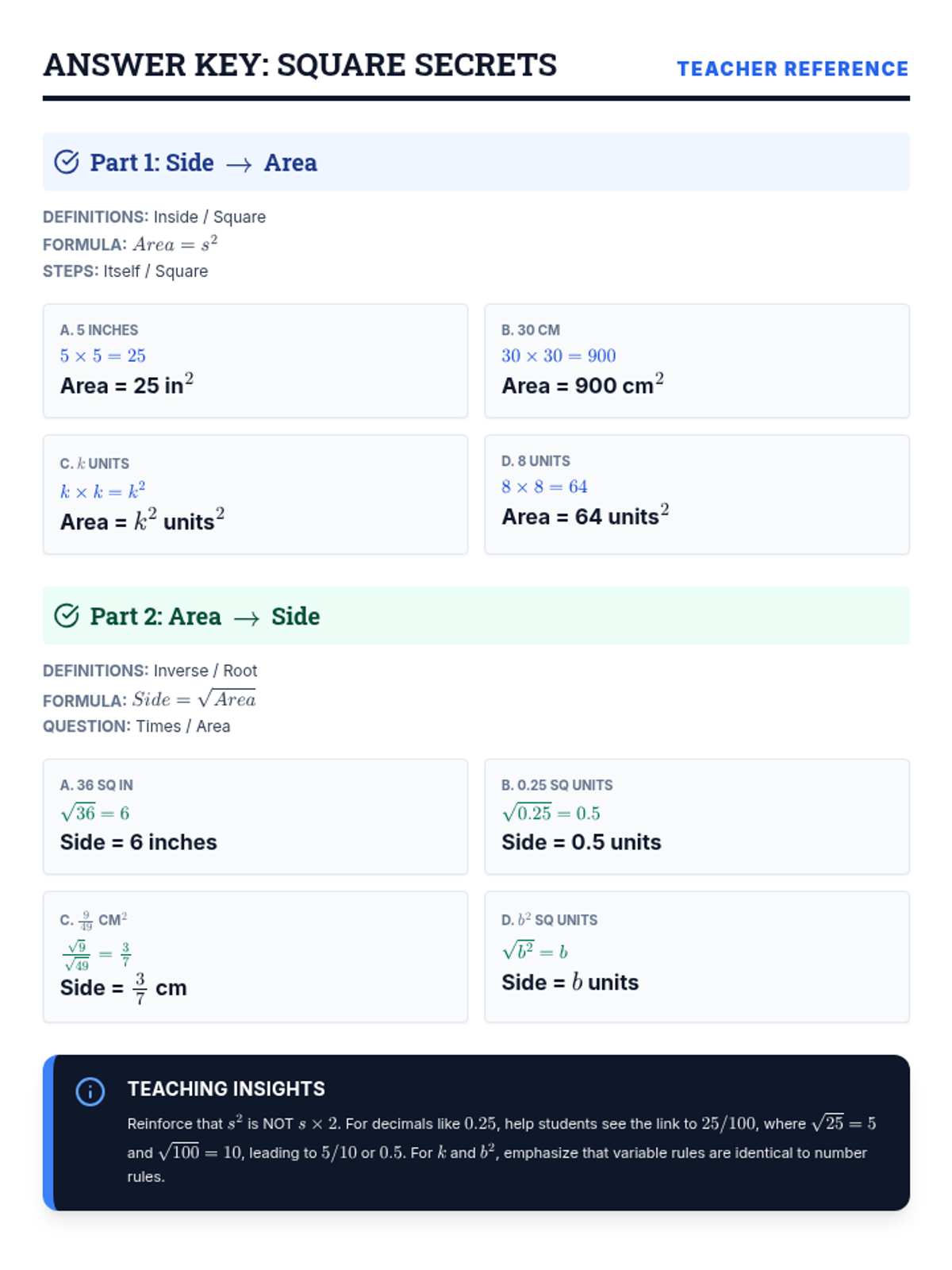This screenshot has height=1270, width=952.
Task: Click the D. b² SQ UNITS card
Action: click(x=697, y=956)
